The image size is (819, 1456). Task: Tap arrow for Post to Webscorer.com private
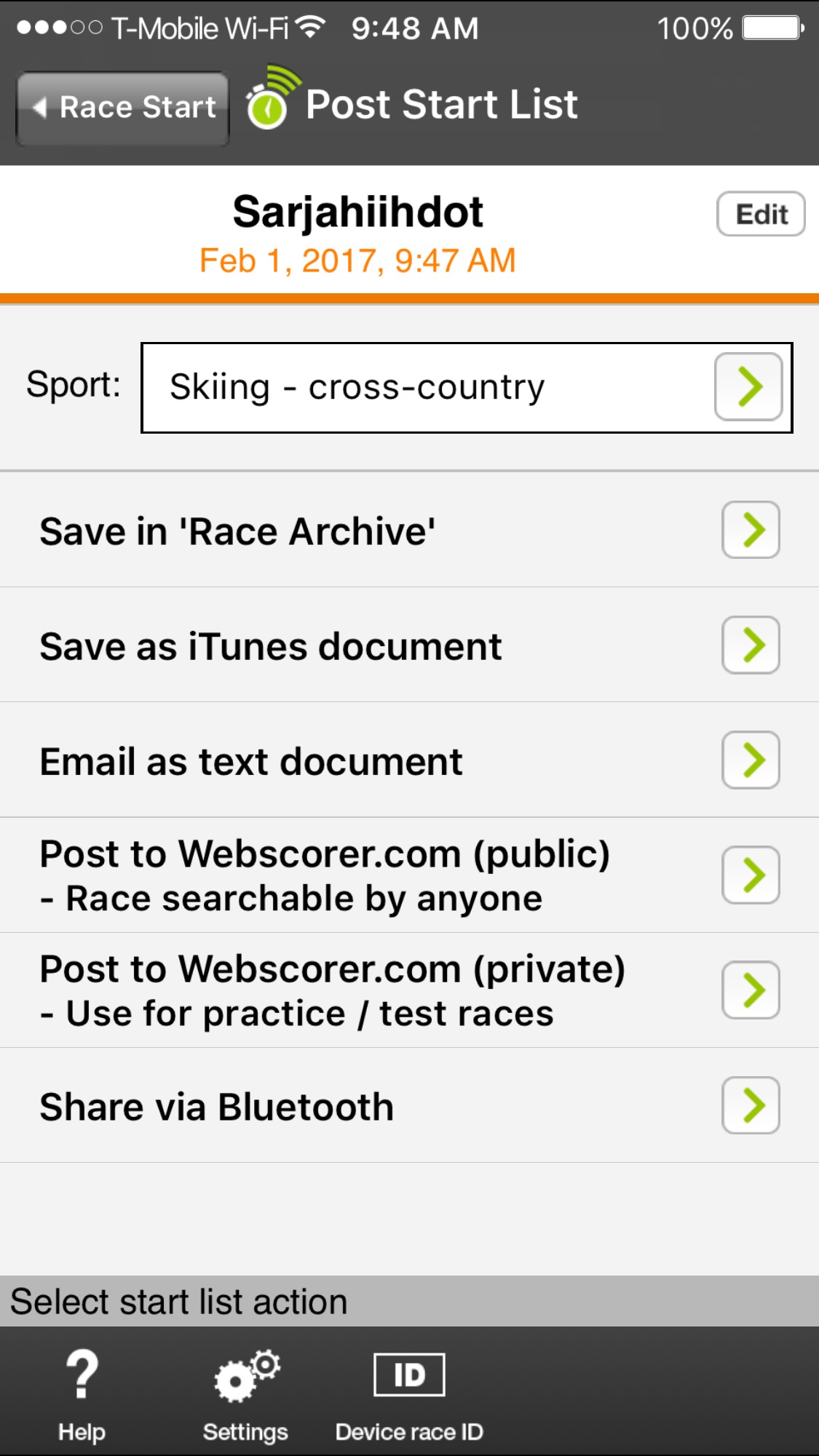751,990
